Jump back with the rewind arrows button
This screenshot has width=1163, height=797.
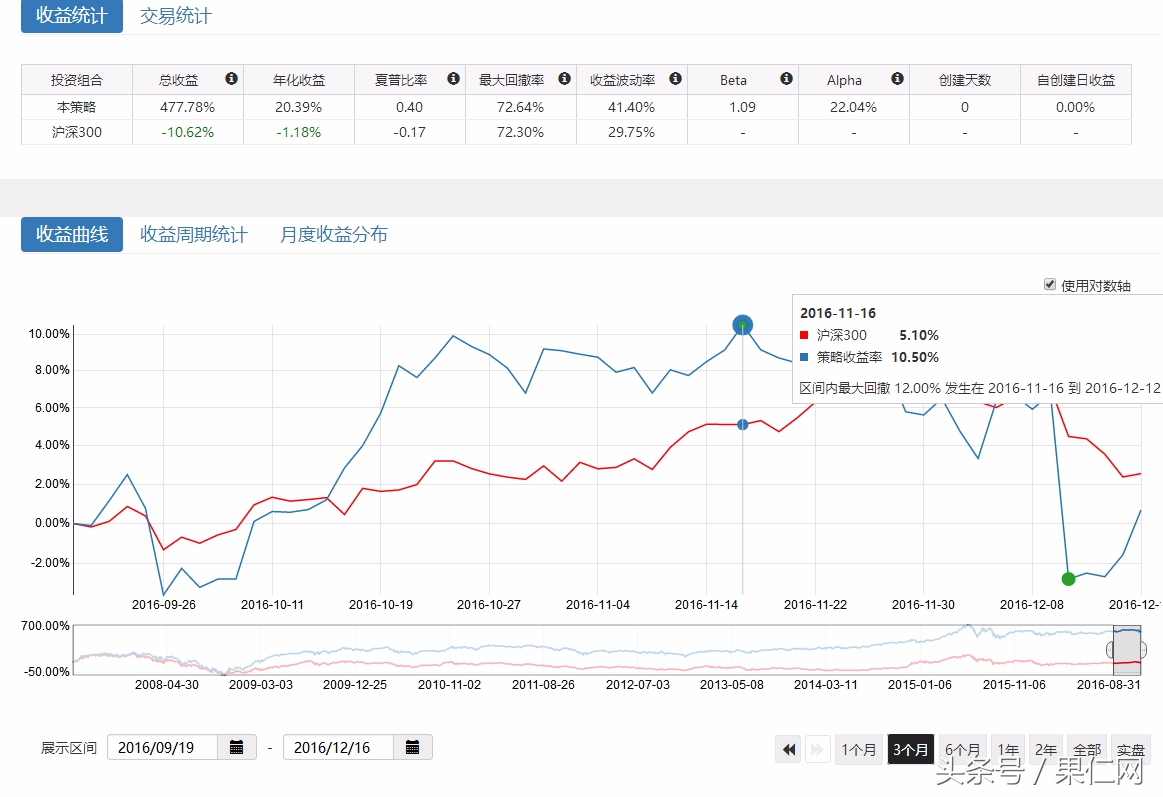[788, 749]
